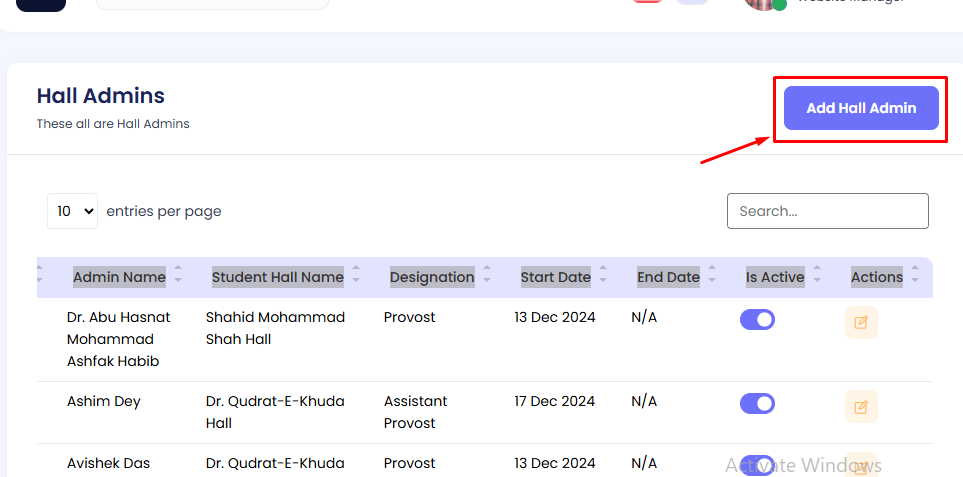963x477 pixels.
Task: Click the Search input field
Action: click(827, 211)
